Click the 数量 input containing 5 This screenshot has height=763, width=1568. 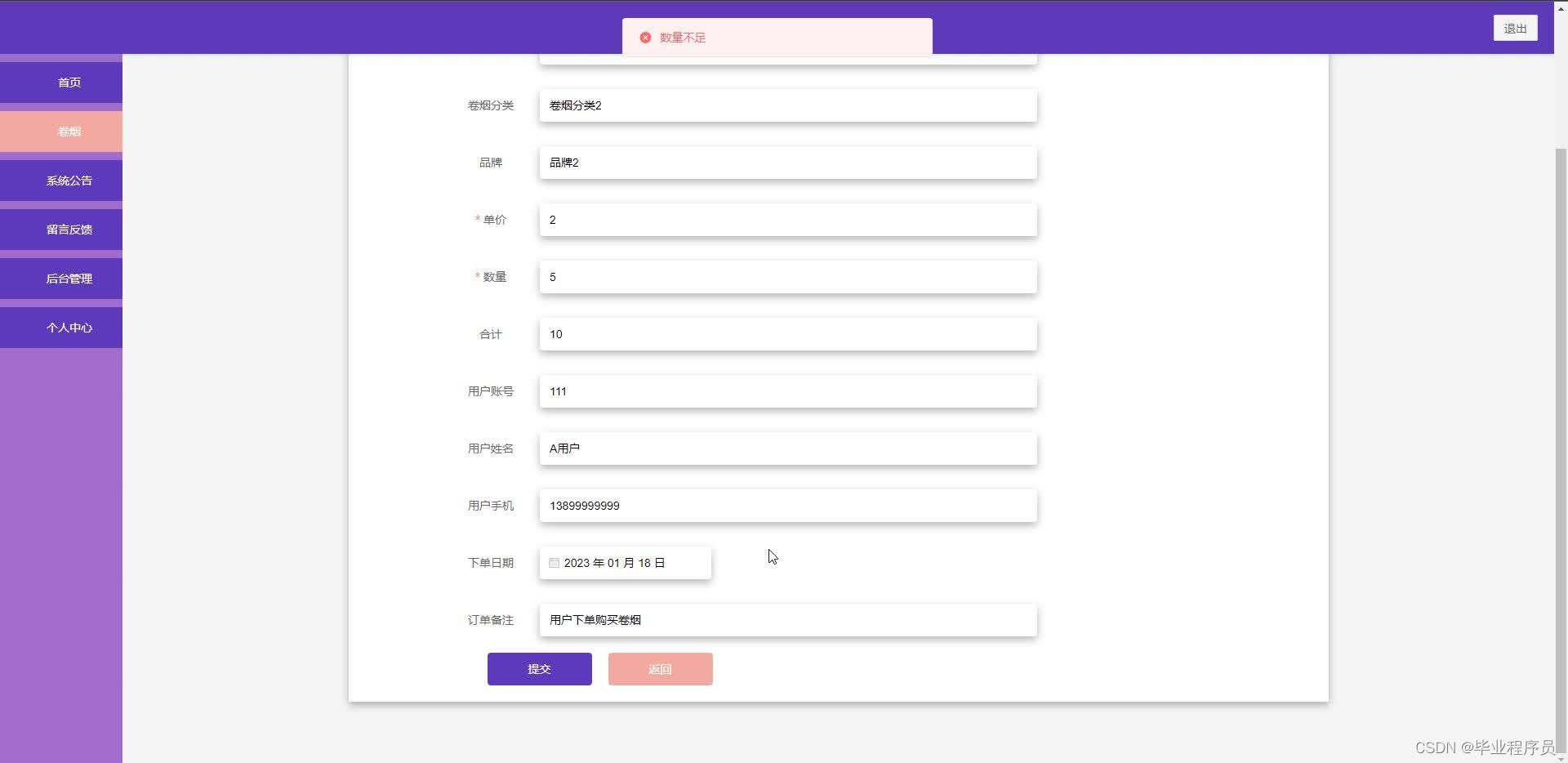point(788,277)
